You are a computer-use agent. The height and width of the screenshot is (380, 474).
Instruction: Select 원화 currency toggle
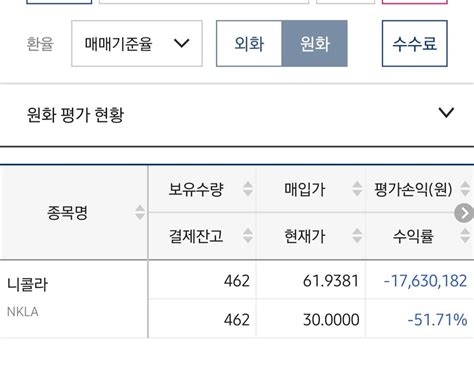coord(315,44)
